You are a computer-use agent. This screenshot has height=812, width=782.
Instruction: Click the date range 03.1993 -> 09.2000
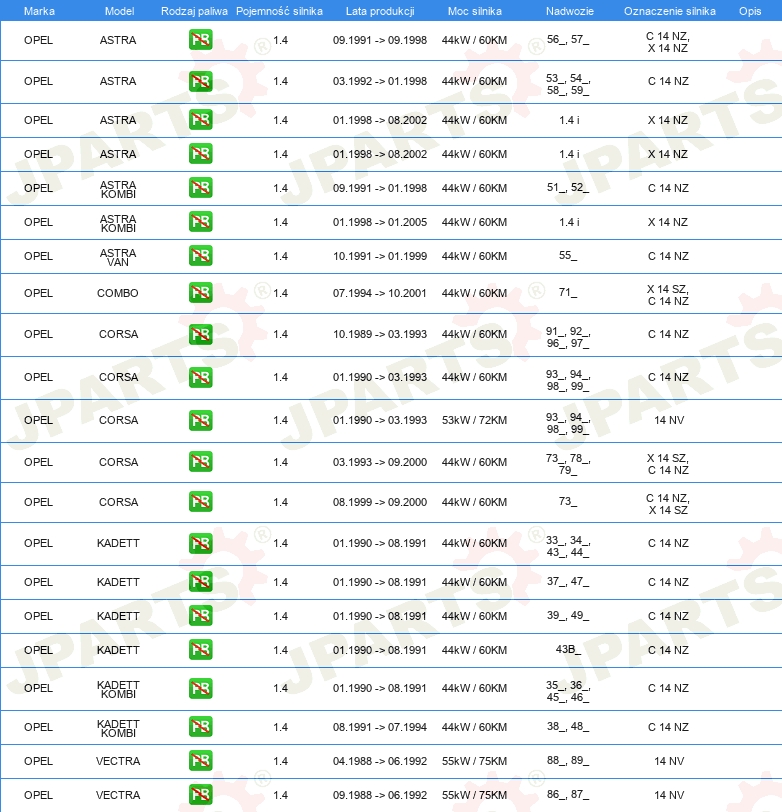point(380,462)
